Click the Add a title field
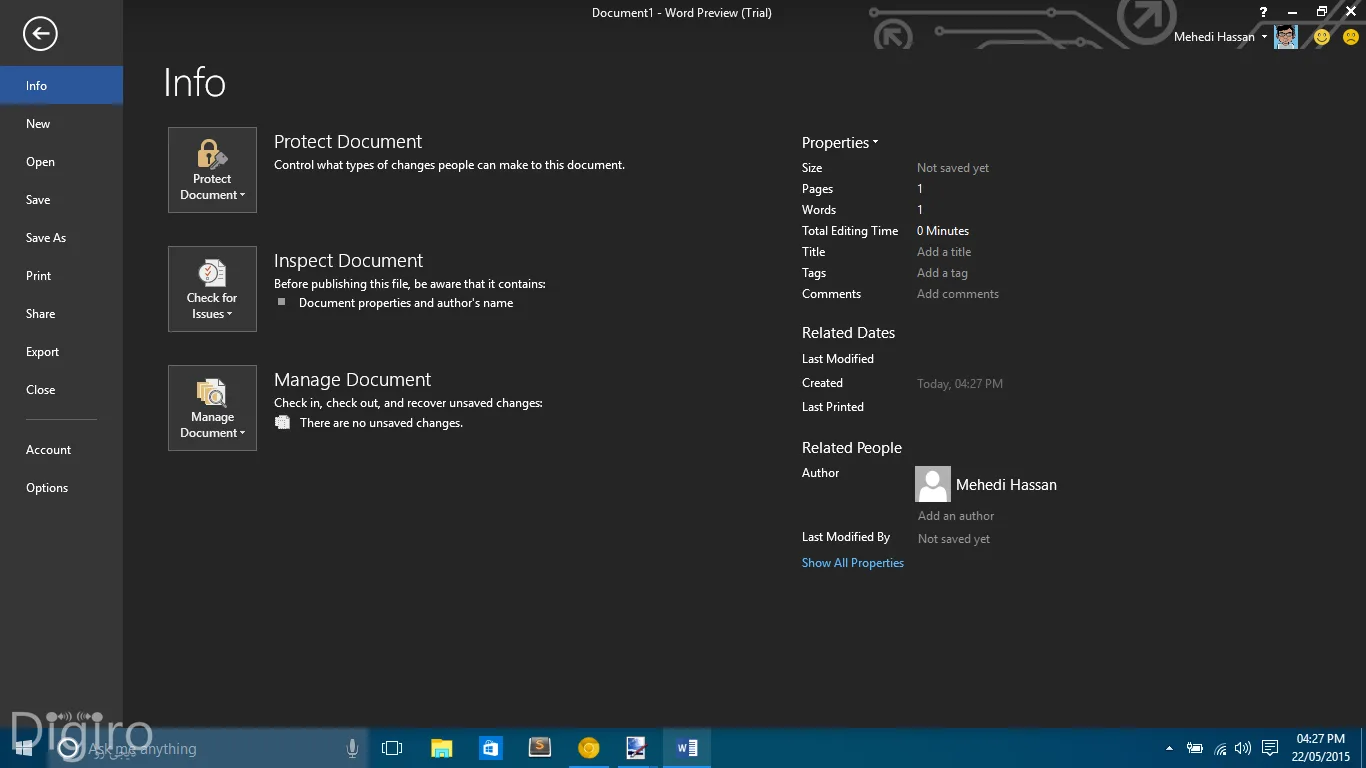The height and width of the screenshot is (768, 1366). (944, 252)
